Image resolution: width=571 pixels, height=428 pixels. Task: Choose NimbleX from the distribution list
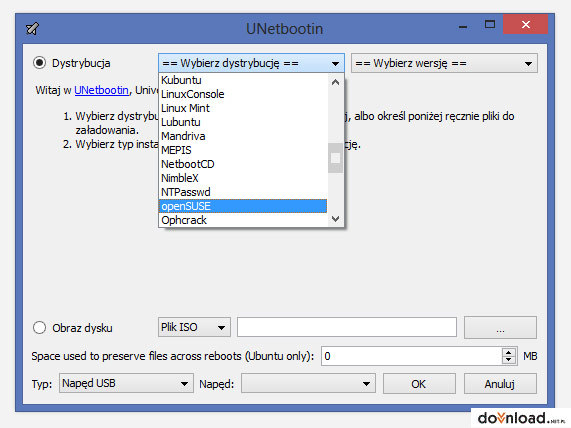click(243, 178)
